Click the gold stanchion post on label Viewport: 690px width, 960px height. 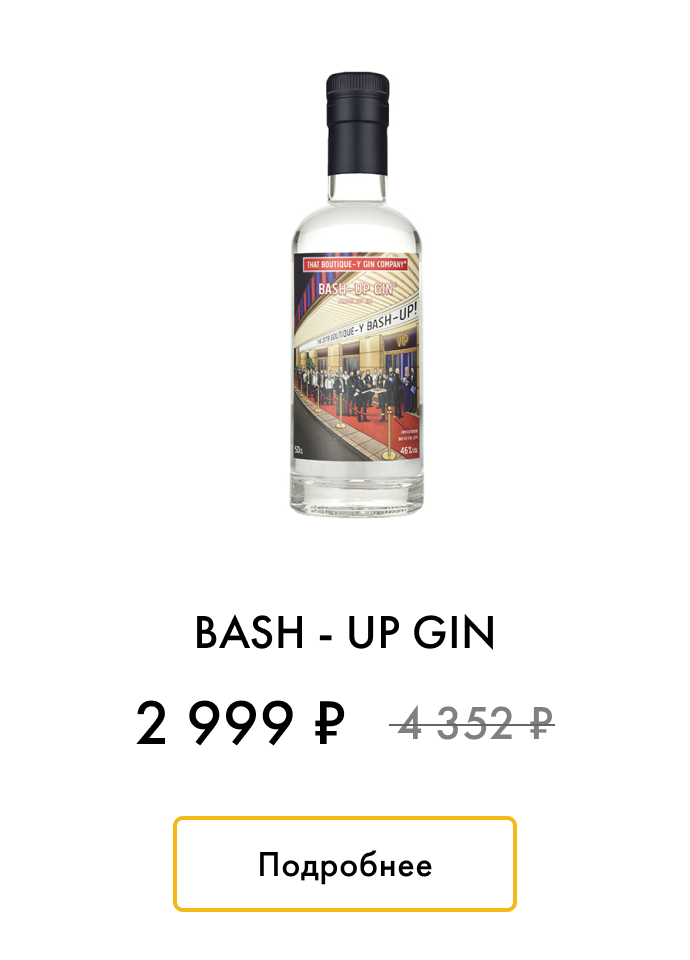point(389,432)
